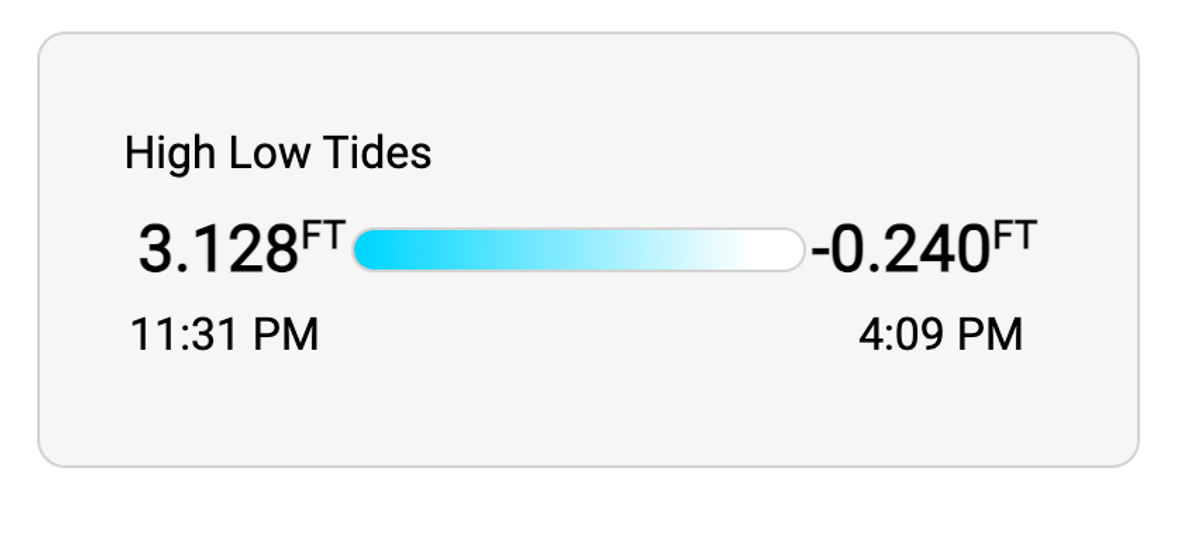The image size is (1200, 535).
Task: Click the tide gradient bar center
Action: coord(578,250)
